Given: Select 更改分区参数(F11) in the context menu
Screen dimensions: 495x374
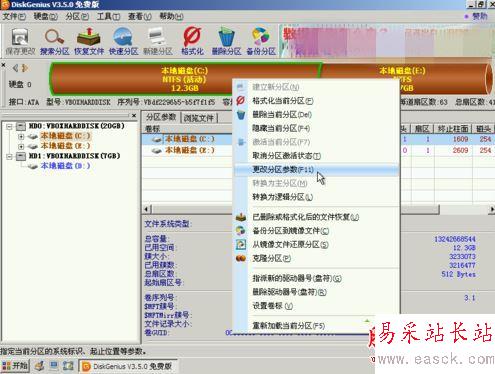Looking at the screenshot, I should (x=317, y=169).
